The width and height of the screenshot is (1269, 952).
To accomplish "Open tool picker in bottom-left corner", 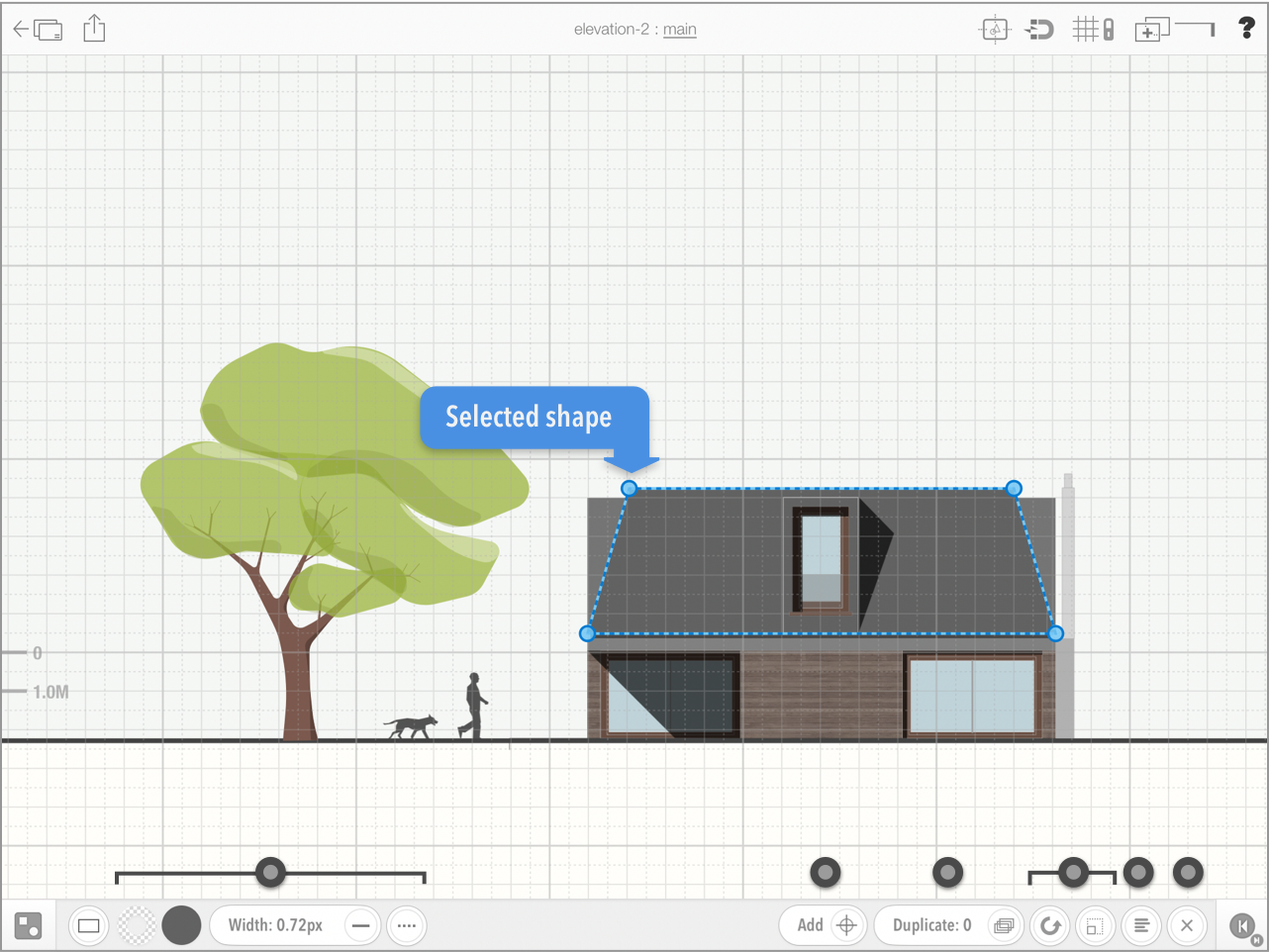I will 29,925.
